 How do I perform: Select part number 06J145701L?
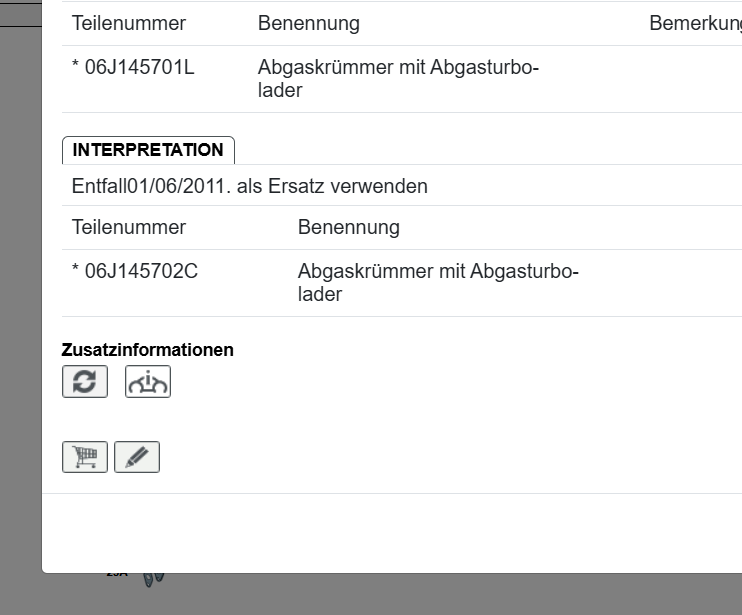click(139, 68)
